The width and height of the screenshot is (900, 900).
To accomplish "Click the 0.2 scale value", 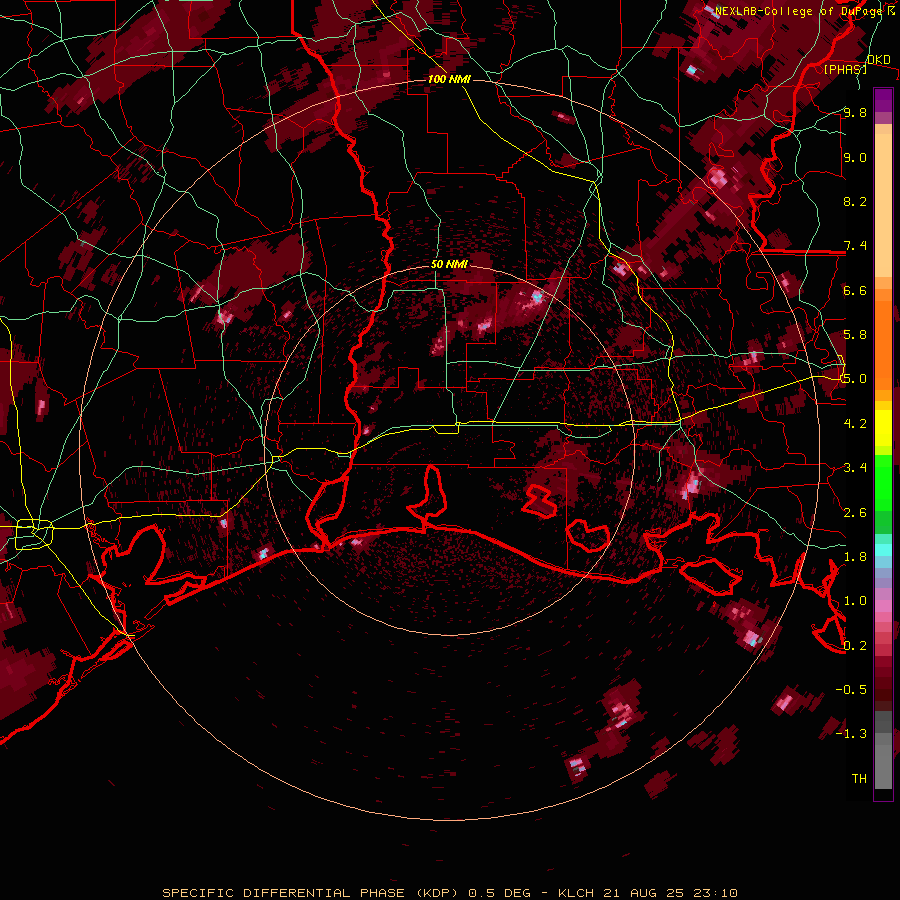I will (x=855, y=645).
